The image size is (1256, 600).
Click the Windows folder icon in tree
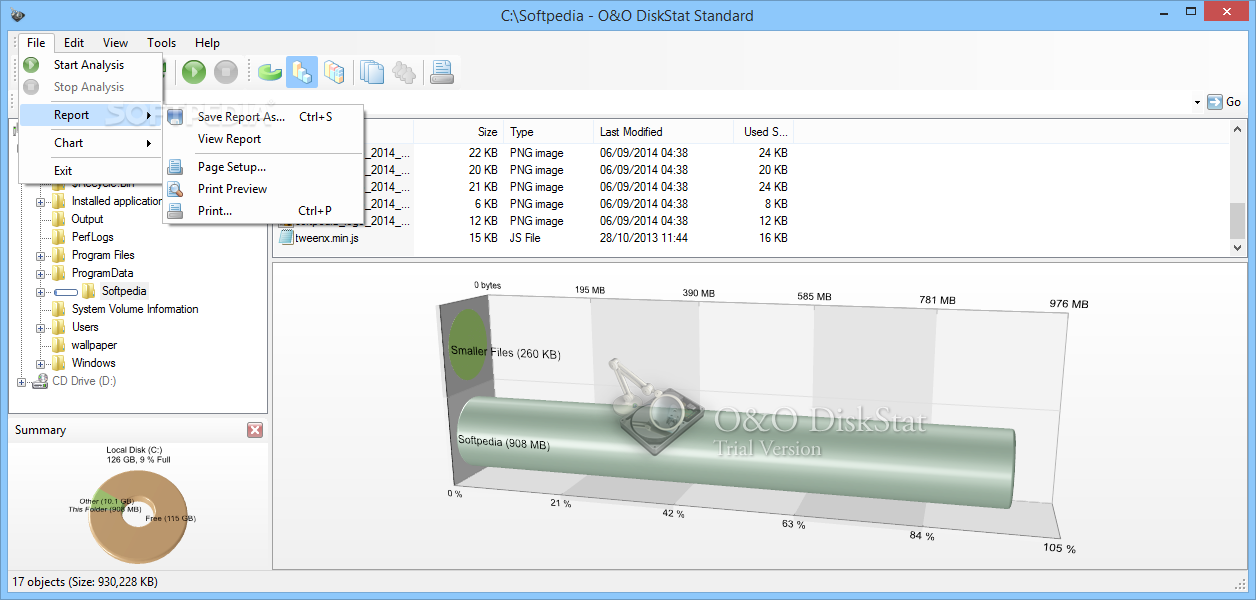59,363
